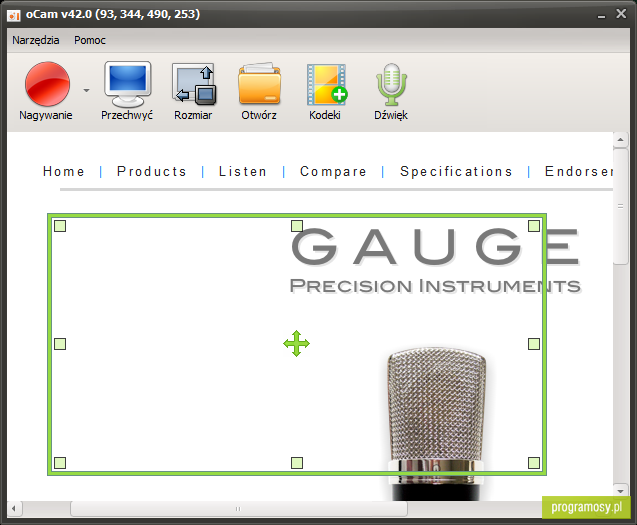Start recording with the red Nagrywanie button
637x525 pixels.
[x=47, y=84]
